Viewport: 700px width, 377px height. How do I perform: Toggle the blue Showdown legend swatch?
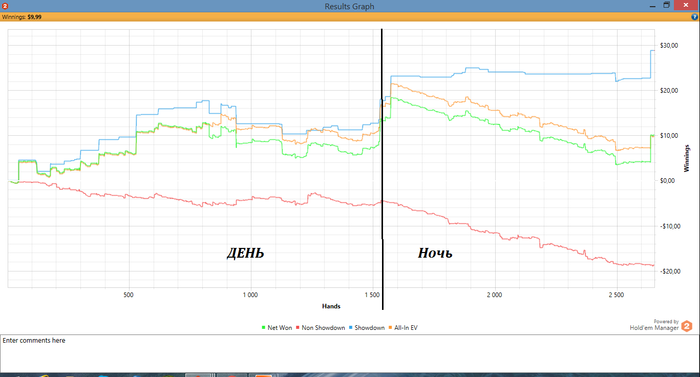click(350, 328)
